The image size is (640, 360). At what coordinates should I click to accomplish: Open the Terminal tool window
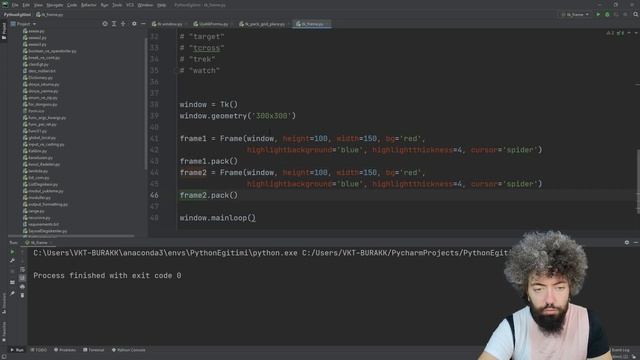tap(93, 350)
